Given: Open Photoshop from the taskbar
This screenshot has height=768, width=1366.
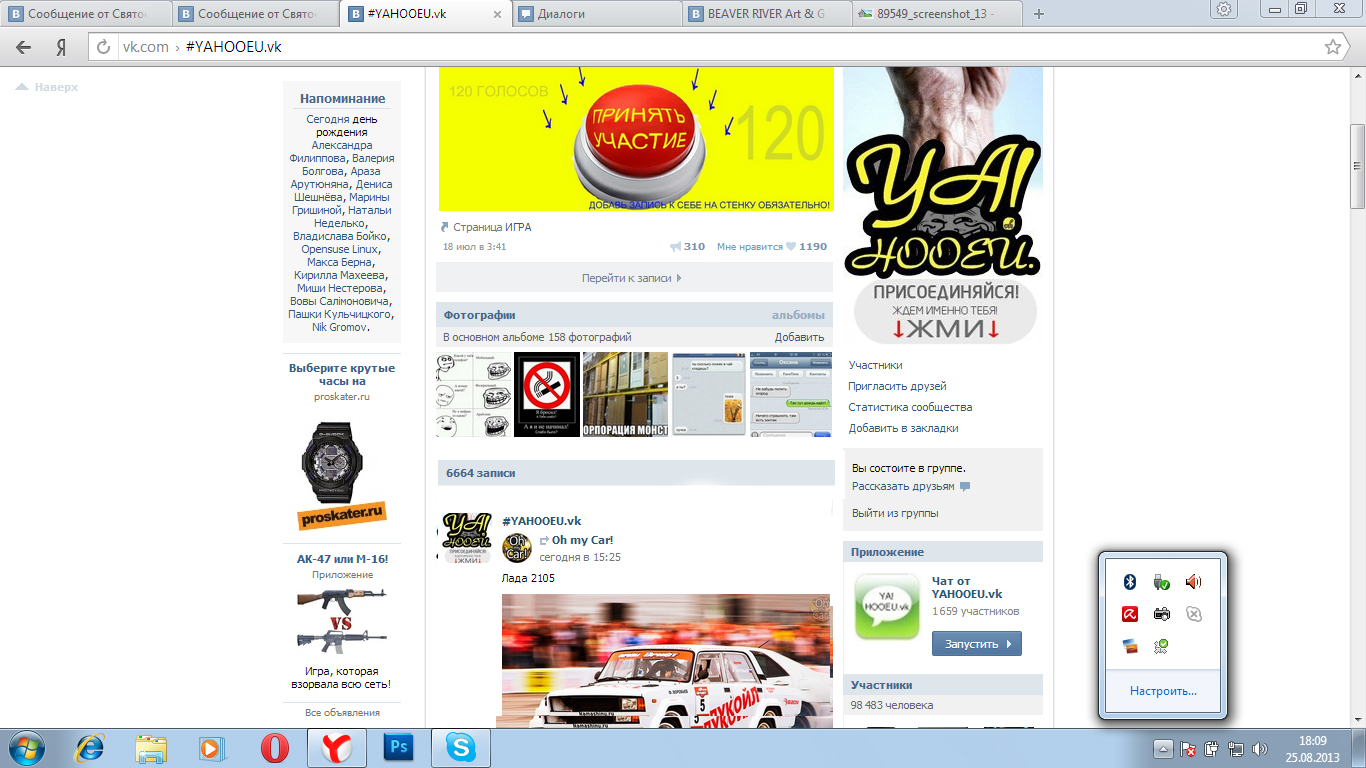Looking at the screenshot, I should tap(399, 748).
